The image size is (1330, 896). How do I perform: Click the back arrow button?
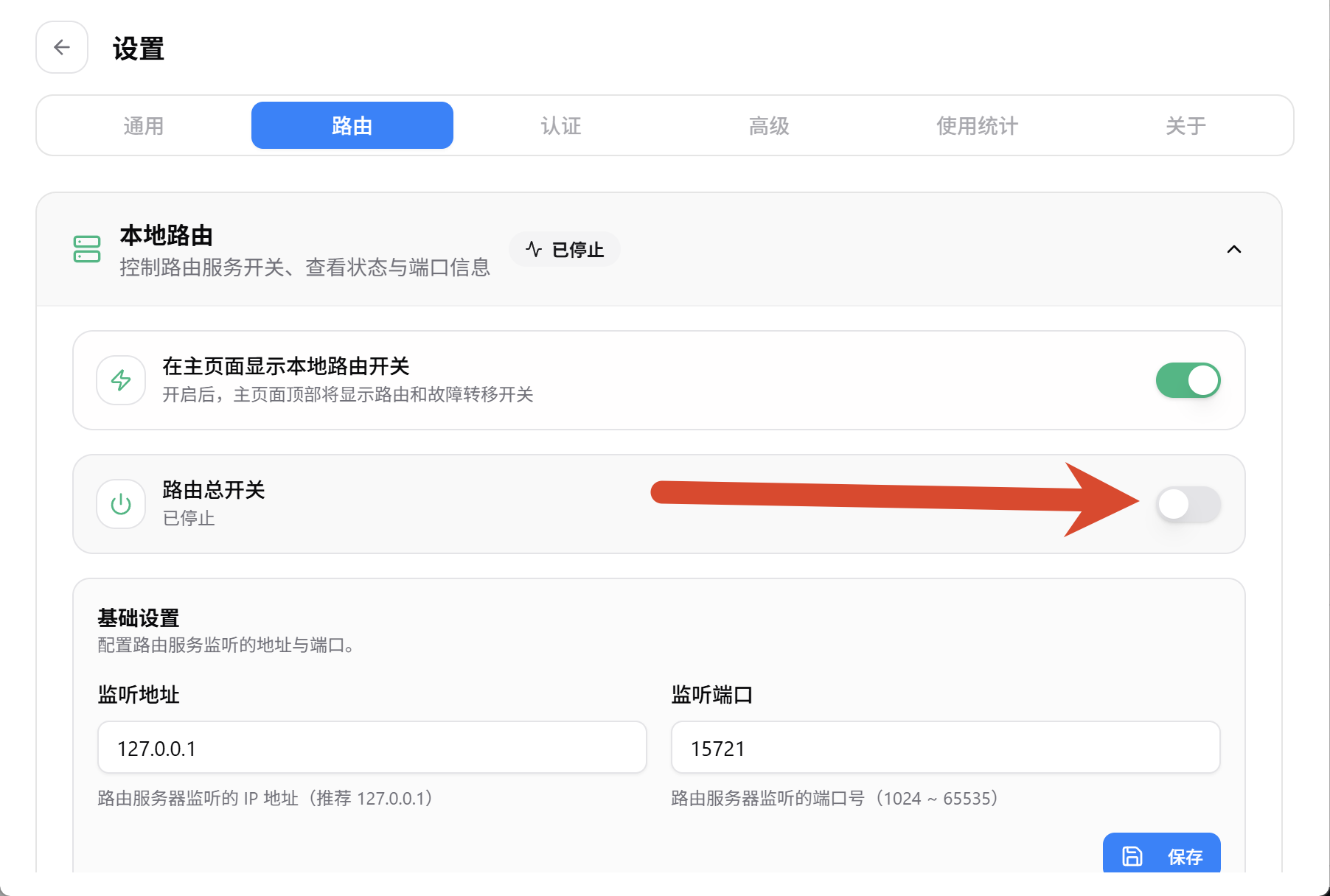(62, 47)
